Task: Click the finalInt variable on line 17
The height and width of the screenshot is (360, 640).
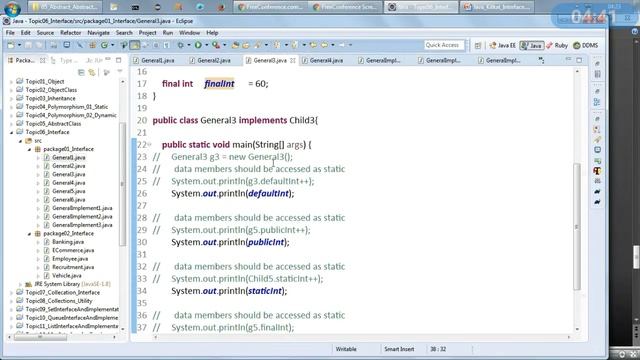Action: (x=219, y=84)
